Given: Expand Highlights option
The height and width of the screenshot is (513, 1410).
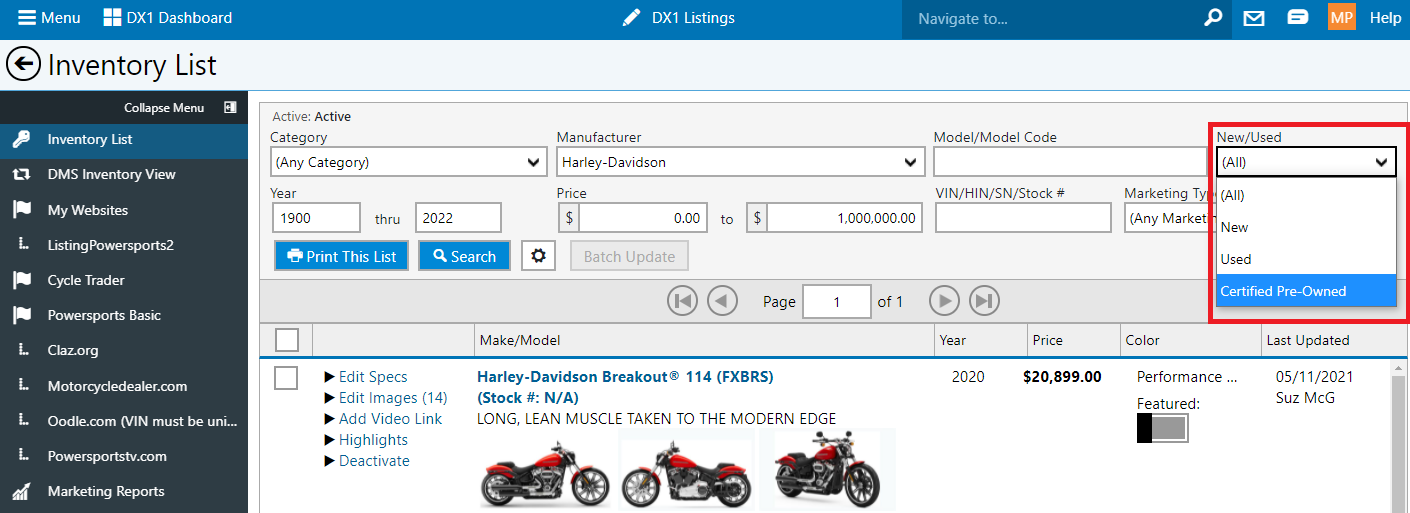Looking at the screenshot, I should coord(366,440).
